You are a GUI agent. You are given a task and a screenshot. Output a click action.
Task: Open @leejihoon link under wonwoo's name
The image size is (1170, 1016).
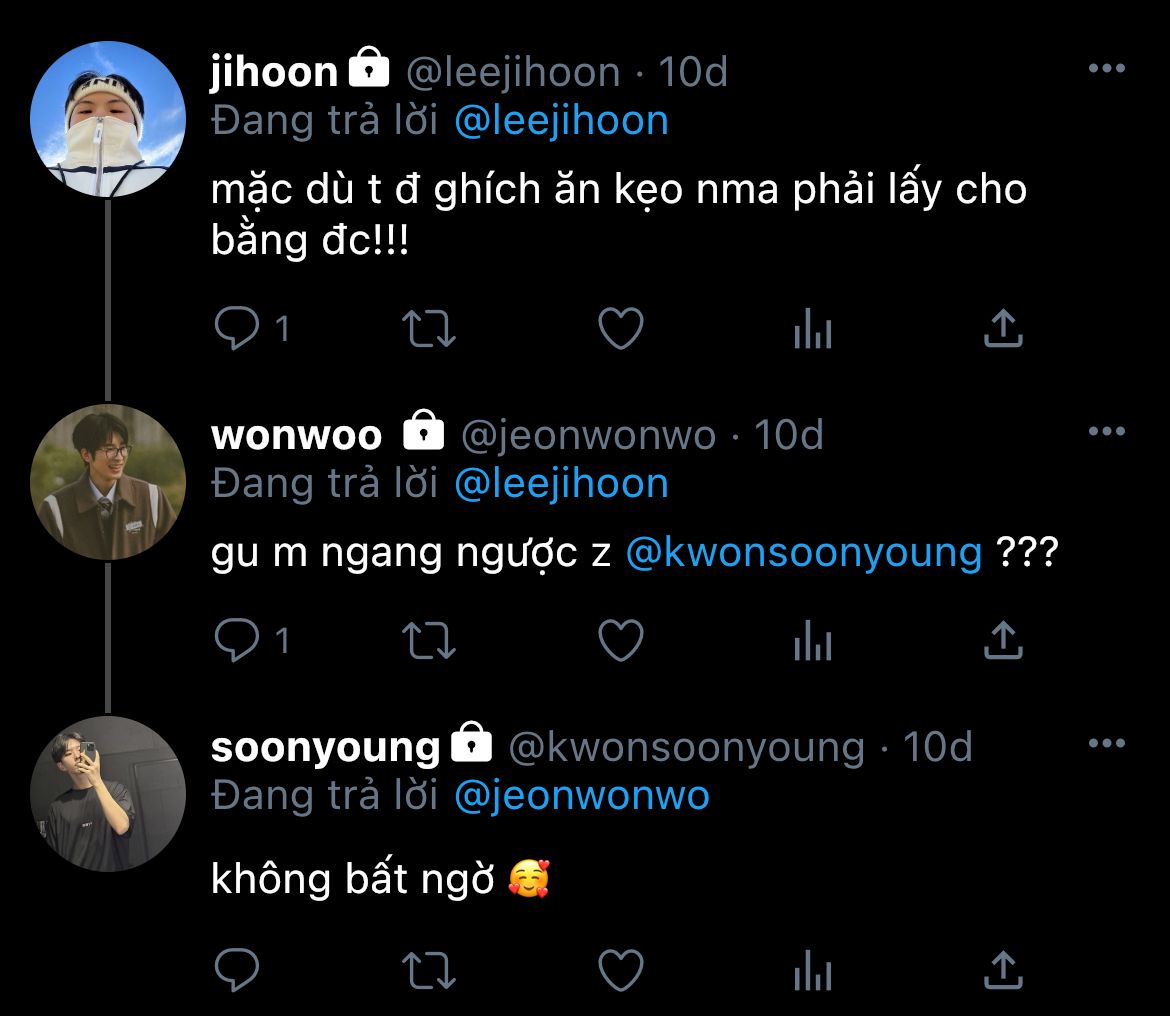[561, 484]
